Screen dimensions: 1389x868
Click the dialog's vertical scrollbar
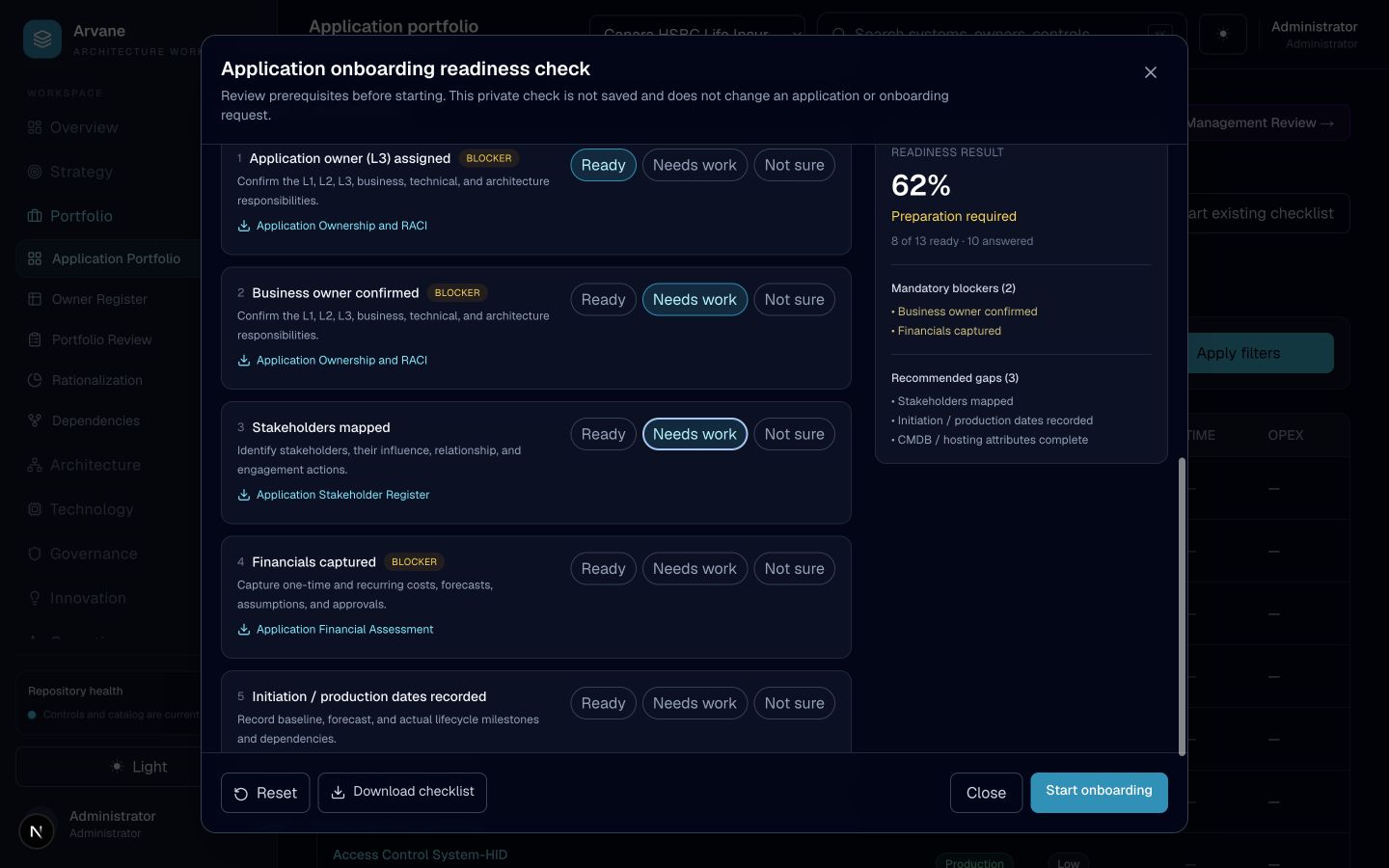(1182, 607)
